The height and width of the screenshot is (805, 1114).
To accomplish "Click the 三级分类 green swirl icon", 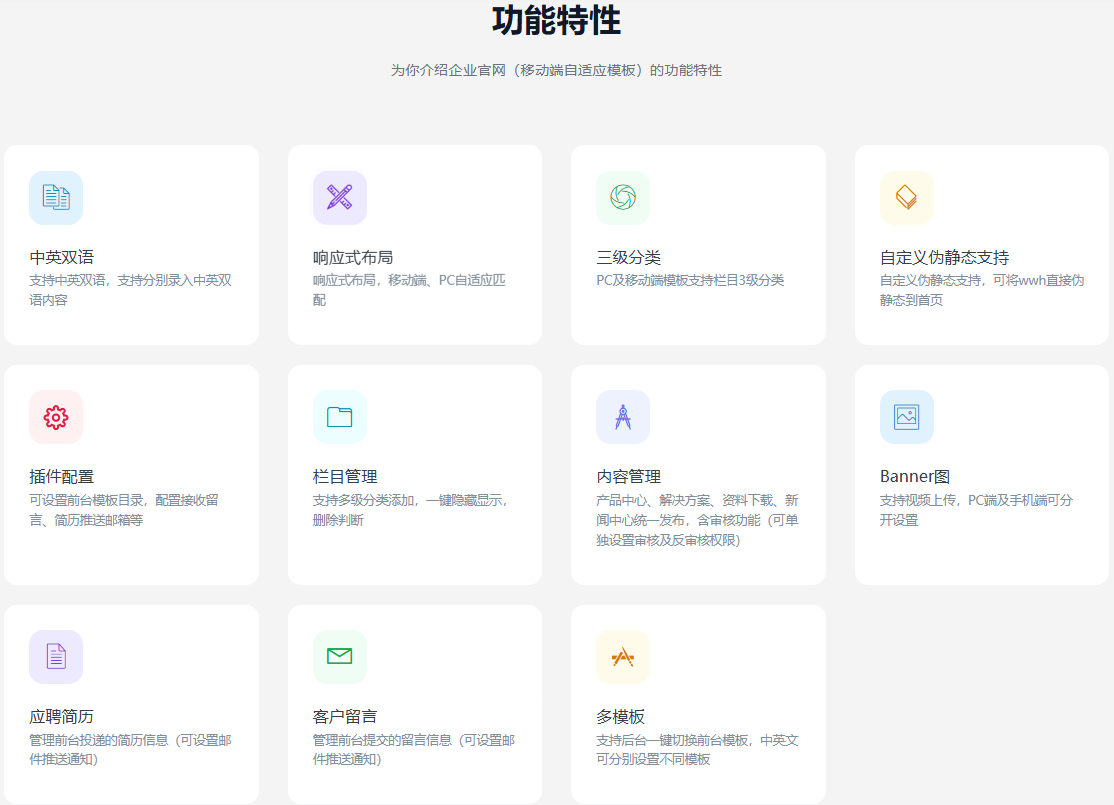I will tap(623, 198).
